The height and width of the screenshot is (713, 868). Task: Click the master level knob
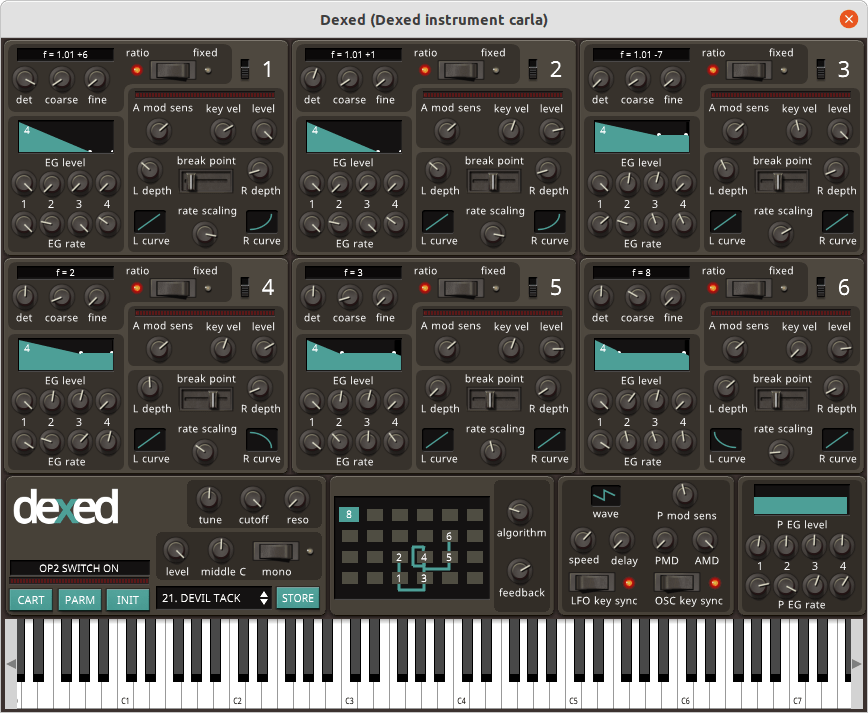point(176,550)
